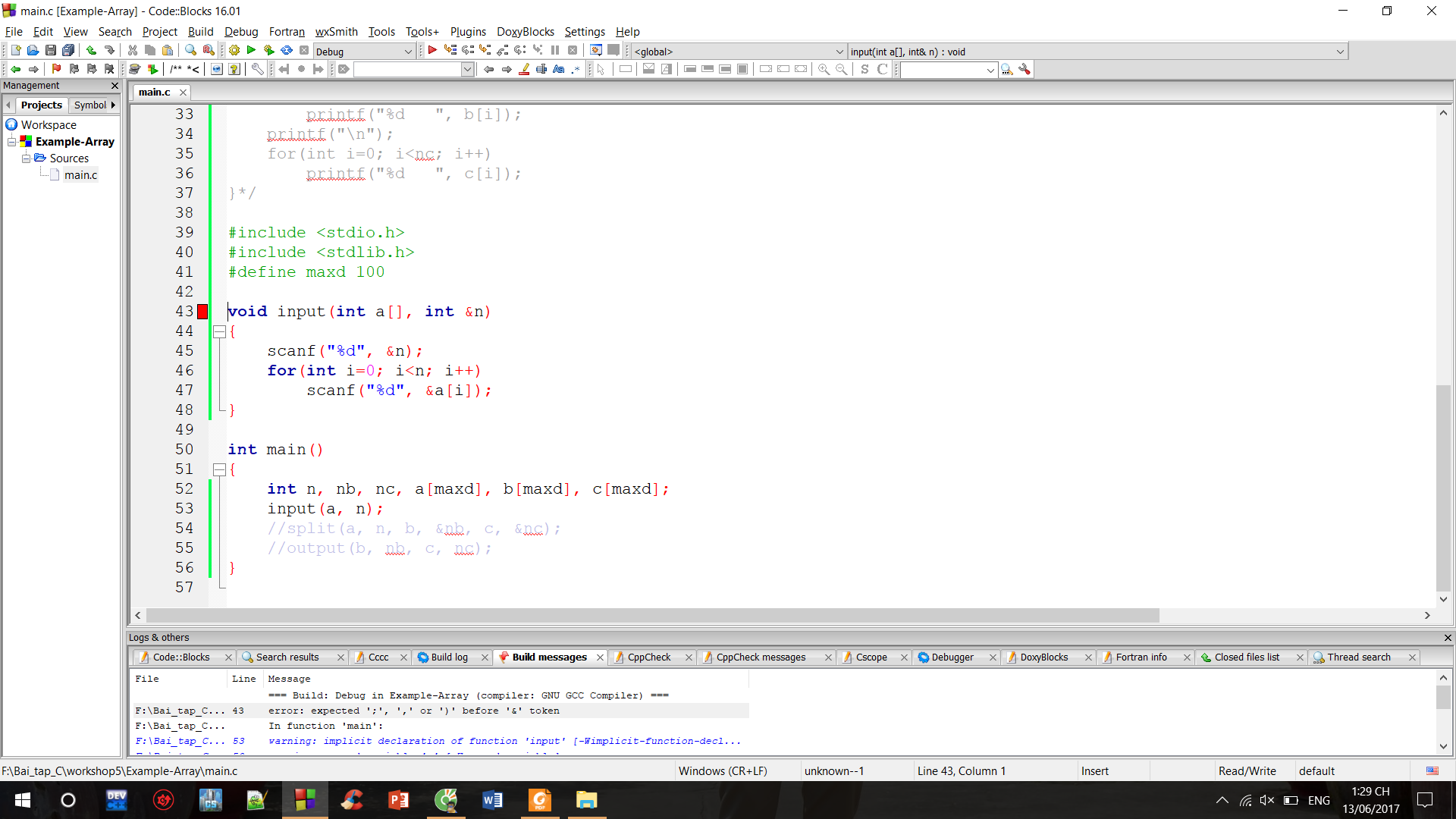Open the <global> scope dropdown
This screenshot has height=819, width=1456.
pos(839,52)
